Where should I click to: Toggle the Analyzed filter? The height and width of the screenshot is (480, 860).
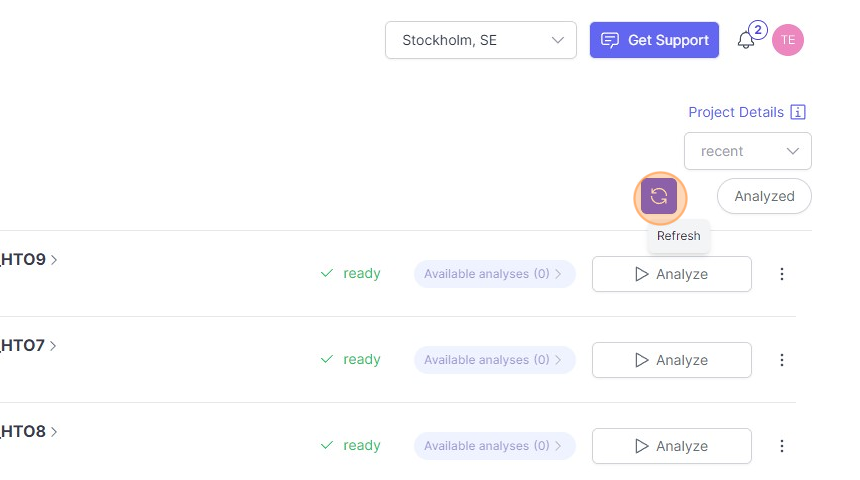click(x=764, y=196)
